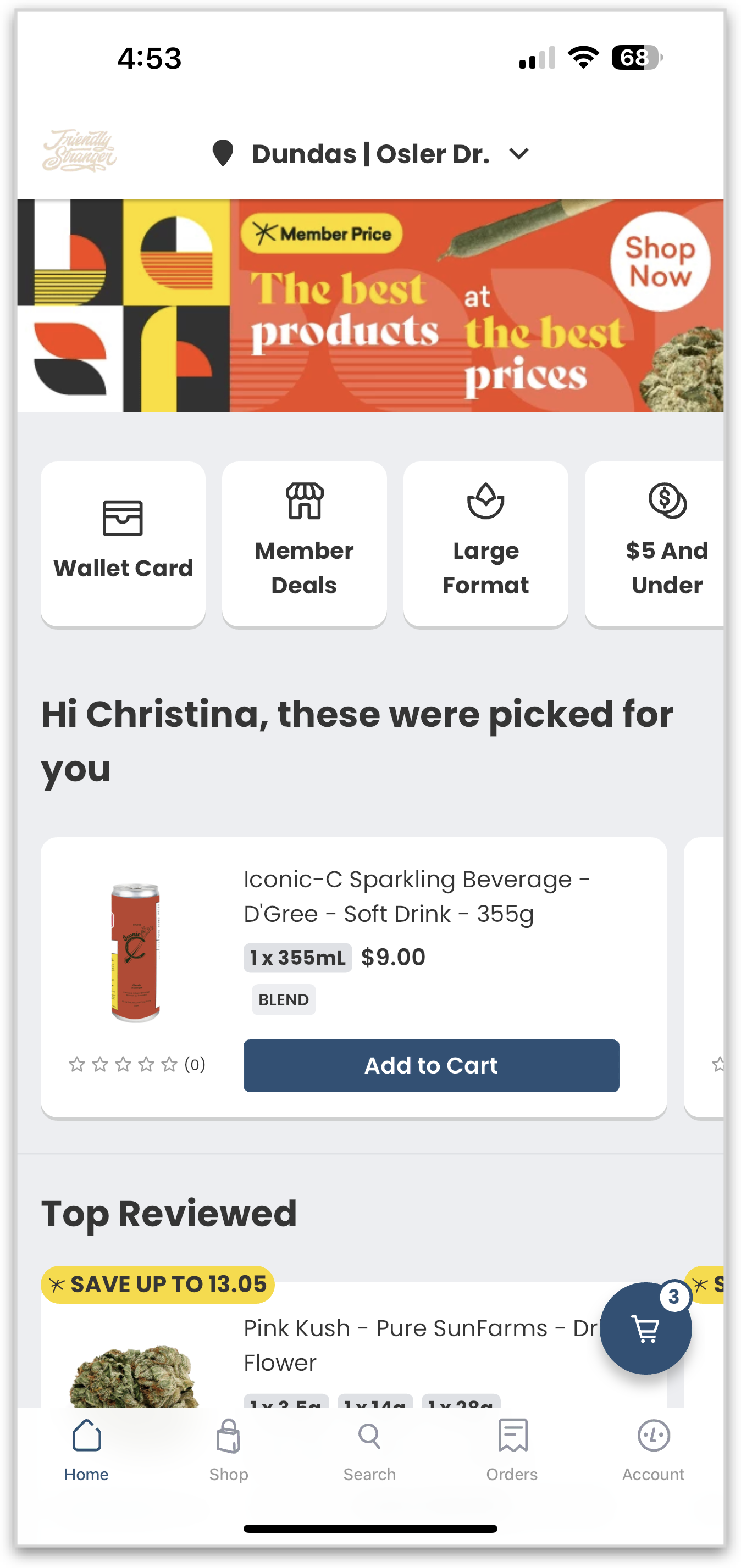Tap the star rating for Iconic-C beverage
The width and height of the screenshot is (741, 1568).
coord(123,1065)
